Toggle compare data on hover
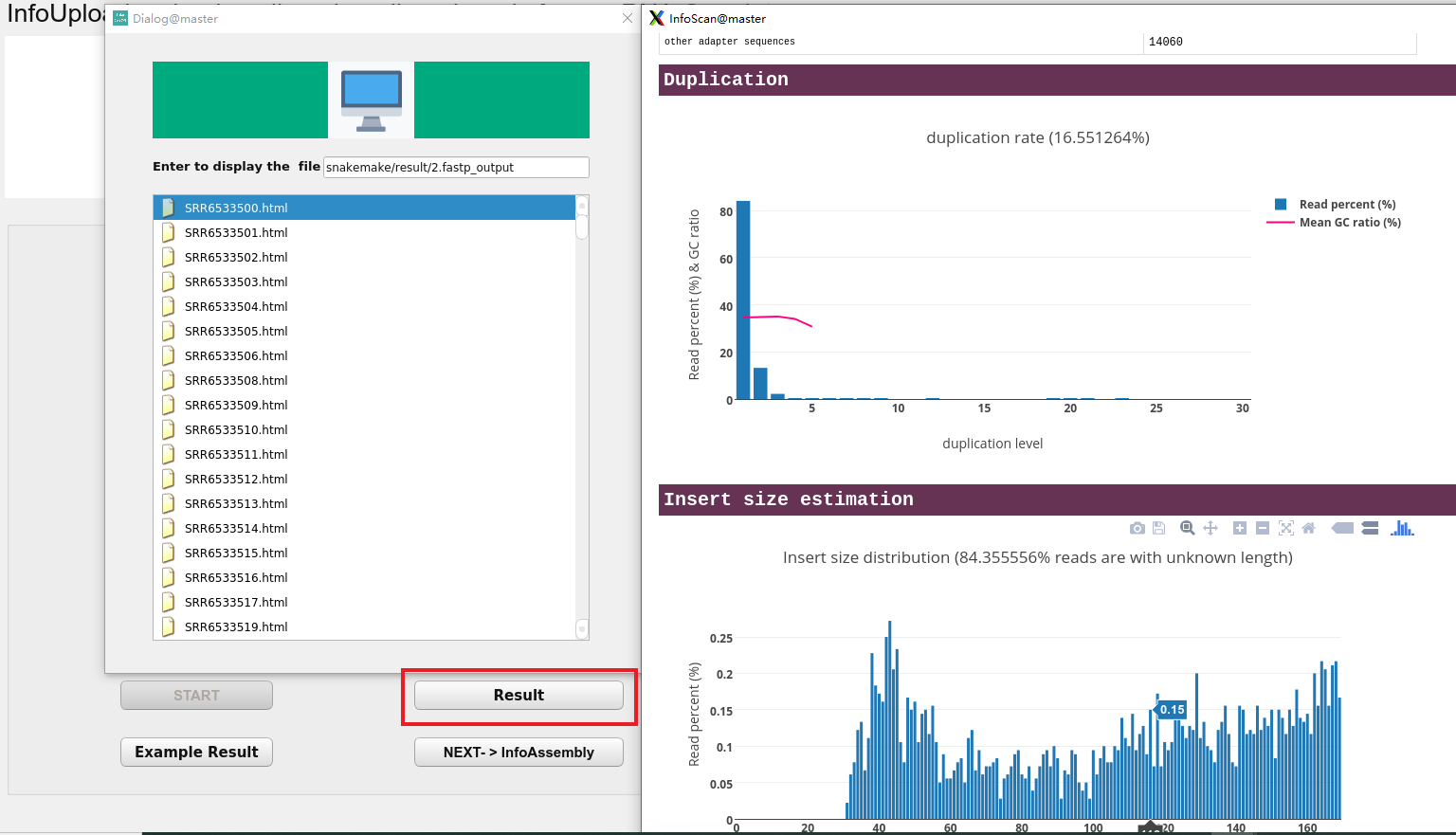The image size is (1456, 835). pyautogui.click(x=1370, y=528)
